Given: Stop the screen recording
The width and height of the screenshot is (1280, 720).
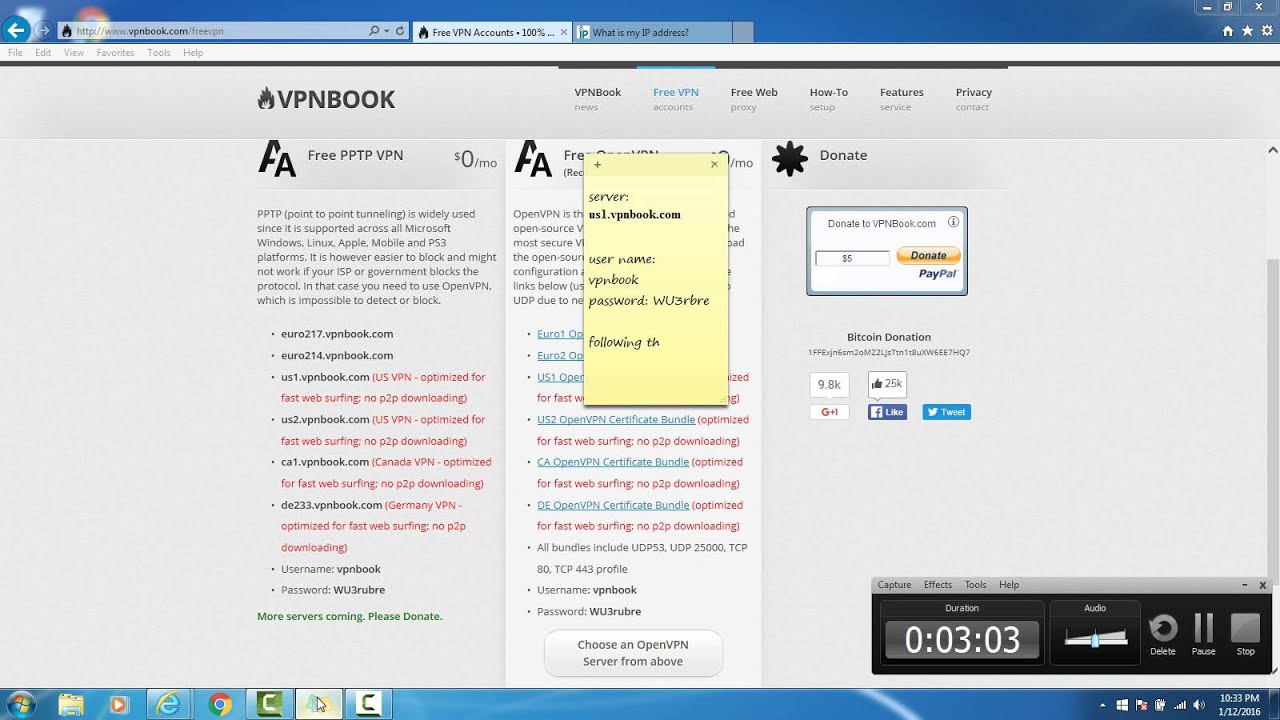Looking at the screenshot, I should tap(1245, 633).
